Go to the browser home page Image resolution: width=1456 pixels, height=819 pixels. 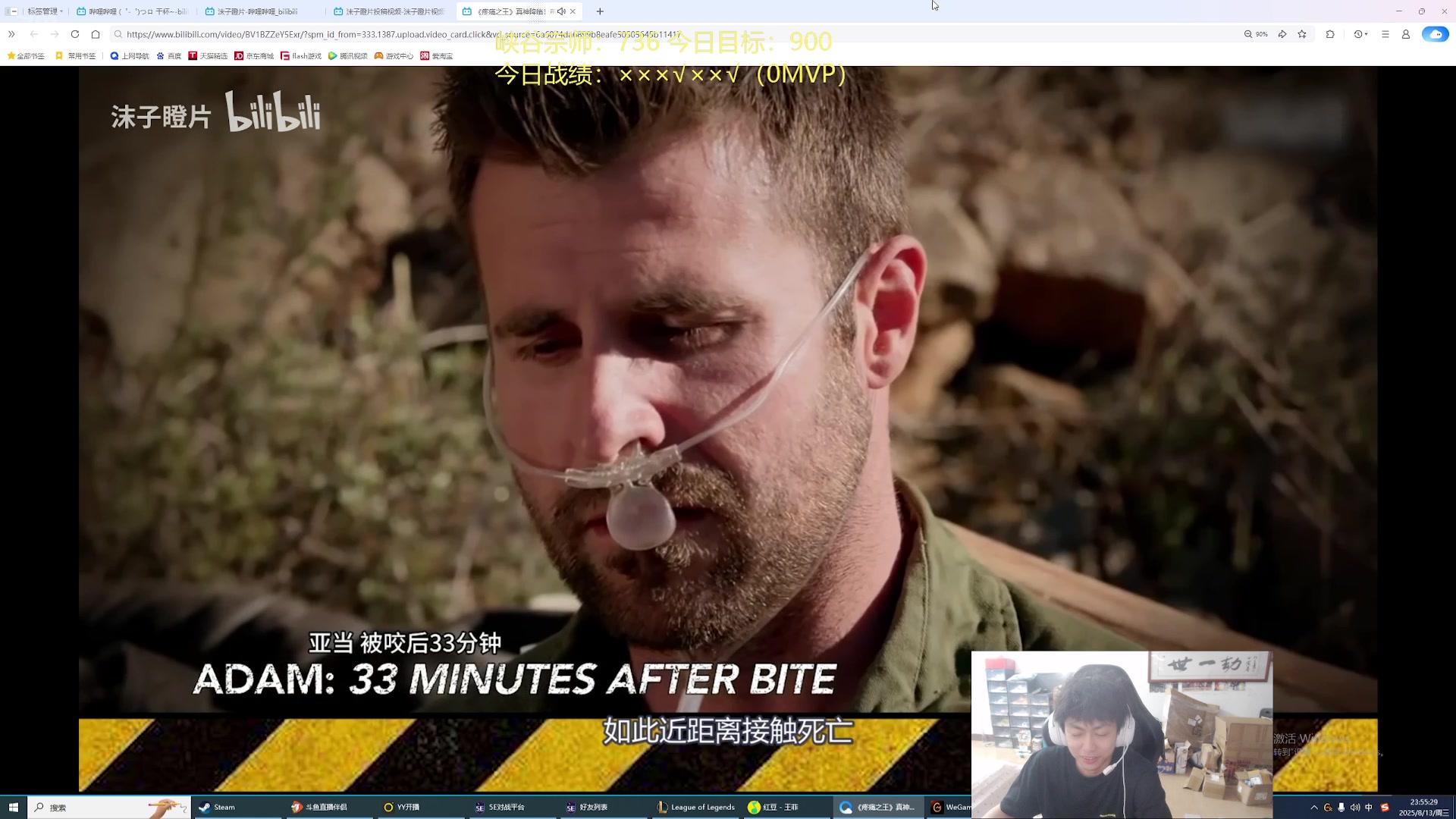point(96,34)
